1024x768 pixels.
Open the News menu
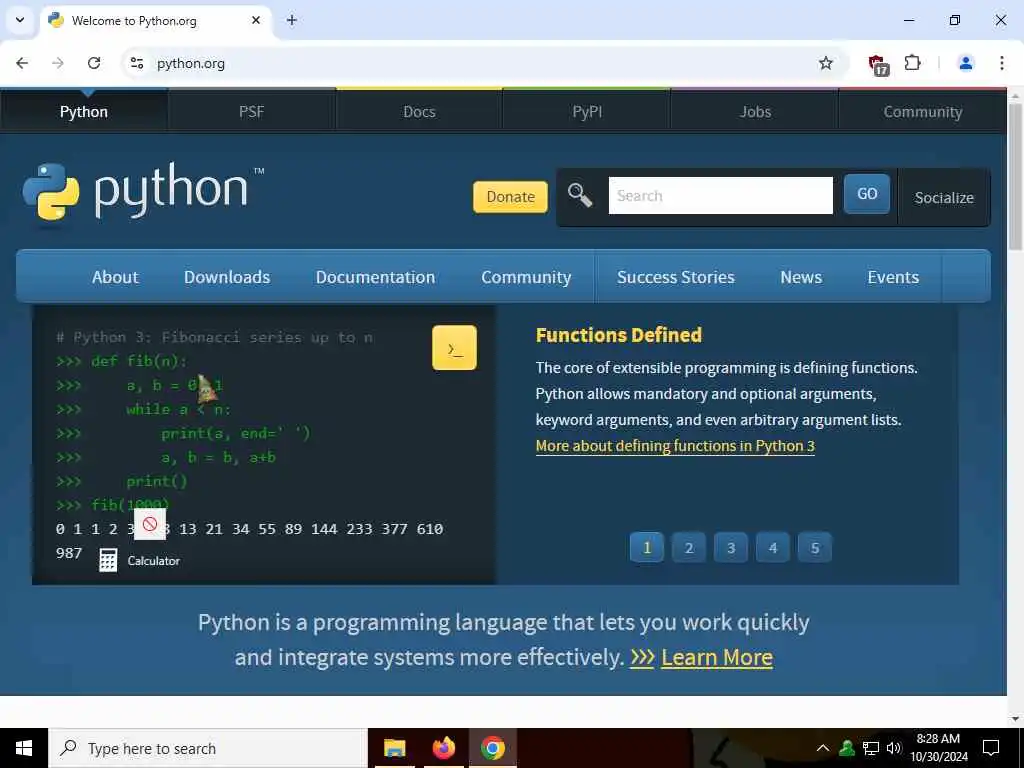(x=801, y=277)
